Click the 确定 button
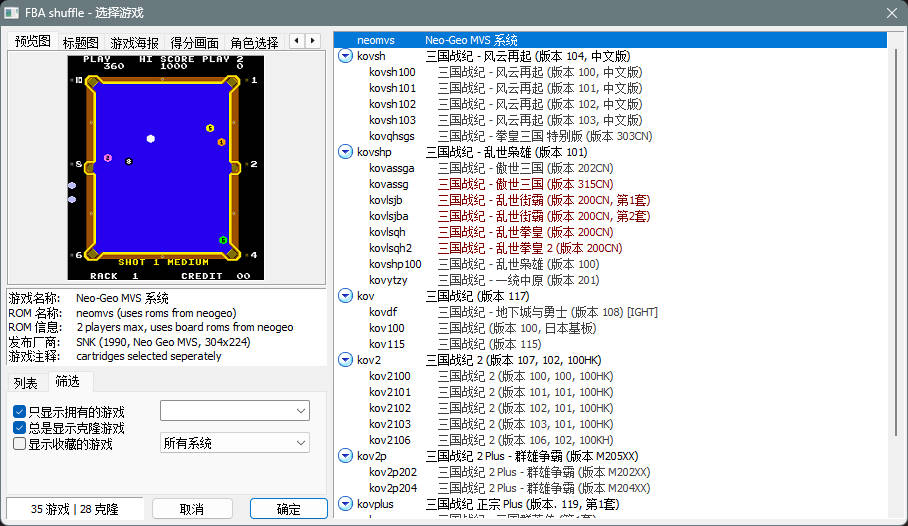Viewport: 908px width, 526px height. point(288,509)
